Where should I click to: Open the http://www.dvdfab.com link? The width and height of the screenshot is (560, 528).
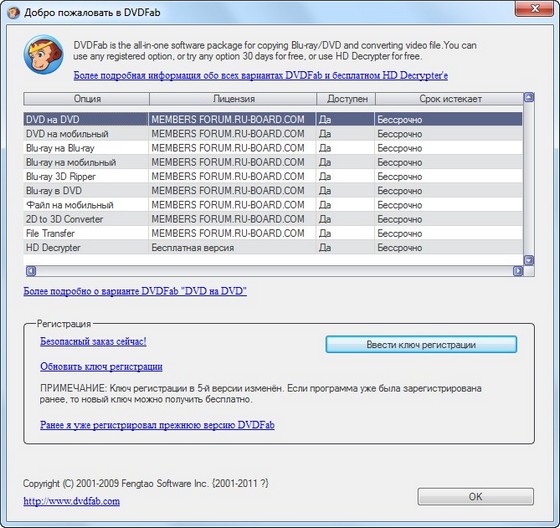[x=71, y=501]
